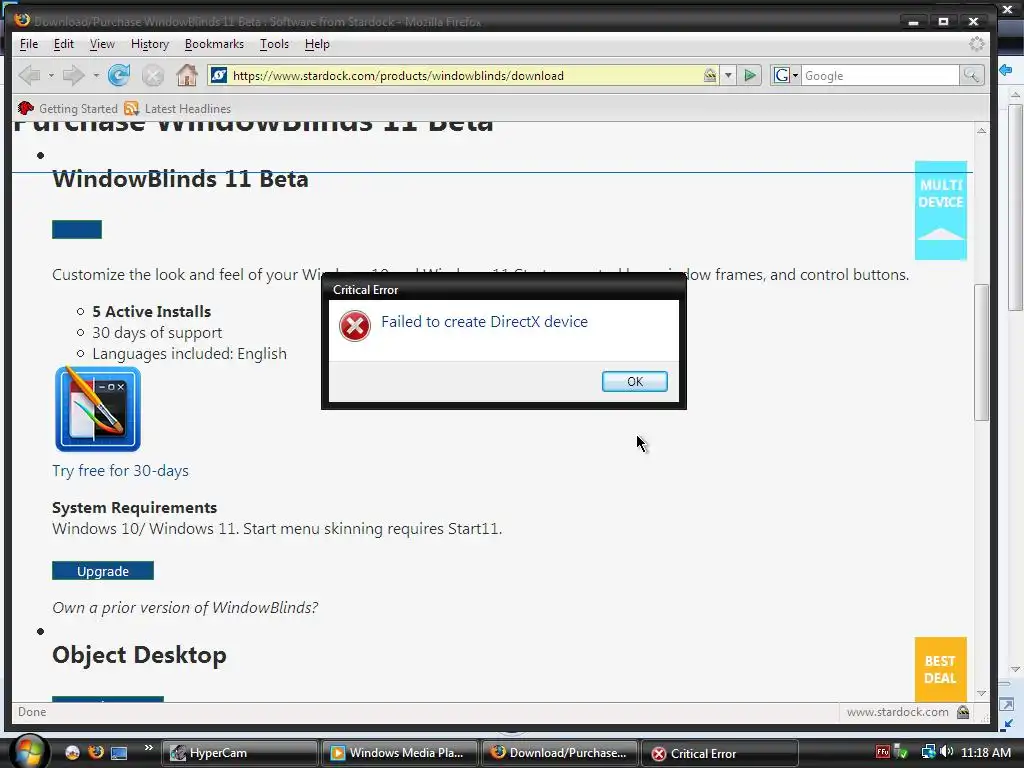
Task: Open the volume speaker tray icon
Action: (x=946, y=752)
